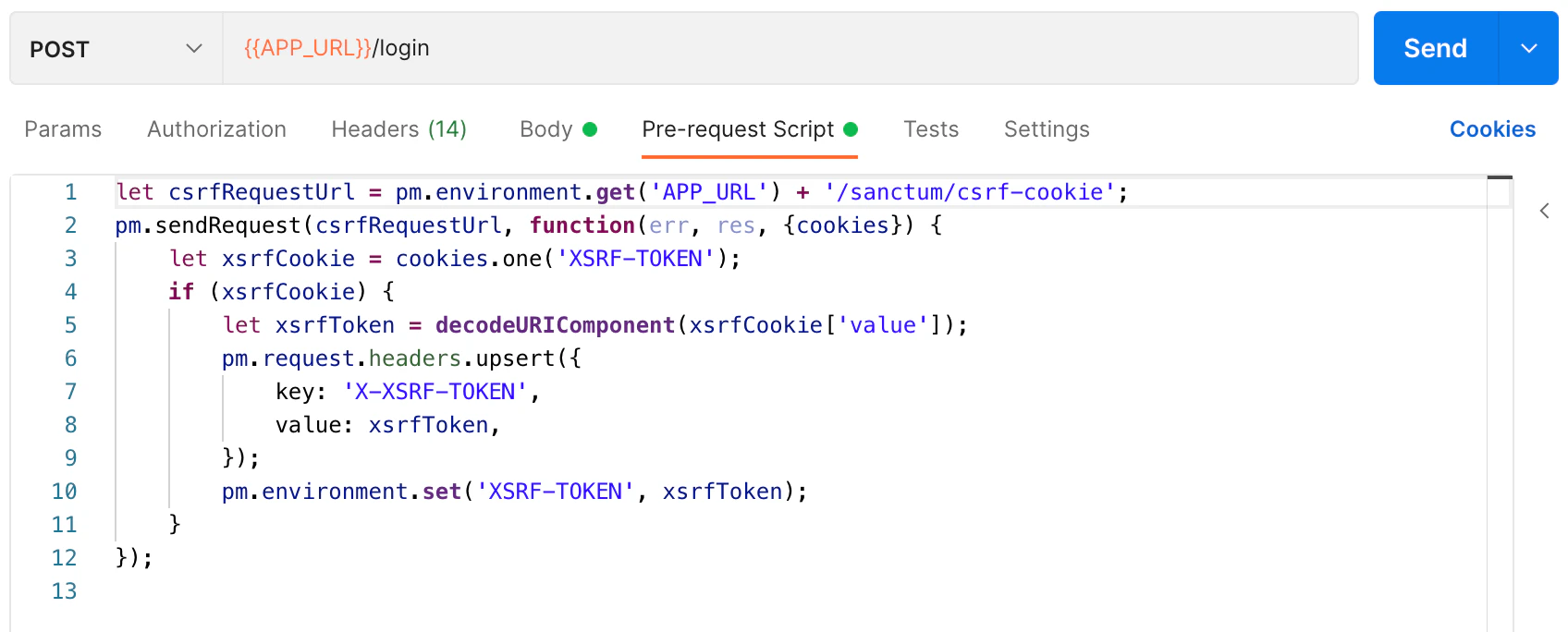Open the POST method dropdown
Image resolution: width=1568 pixels, height=632 pixels.
coord(116,48)
